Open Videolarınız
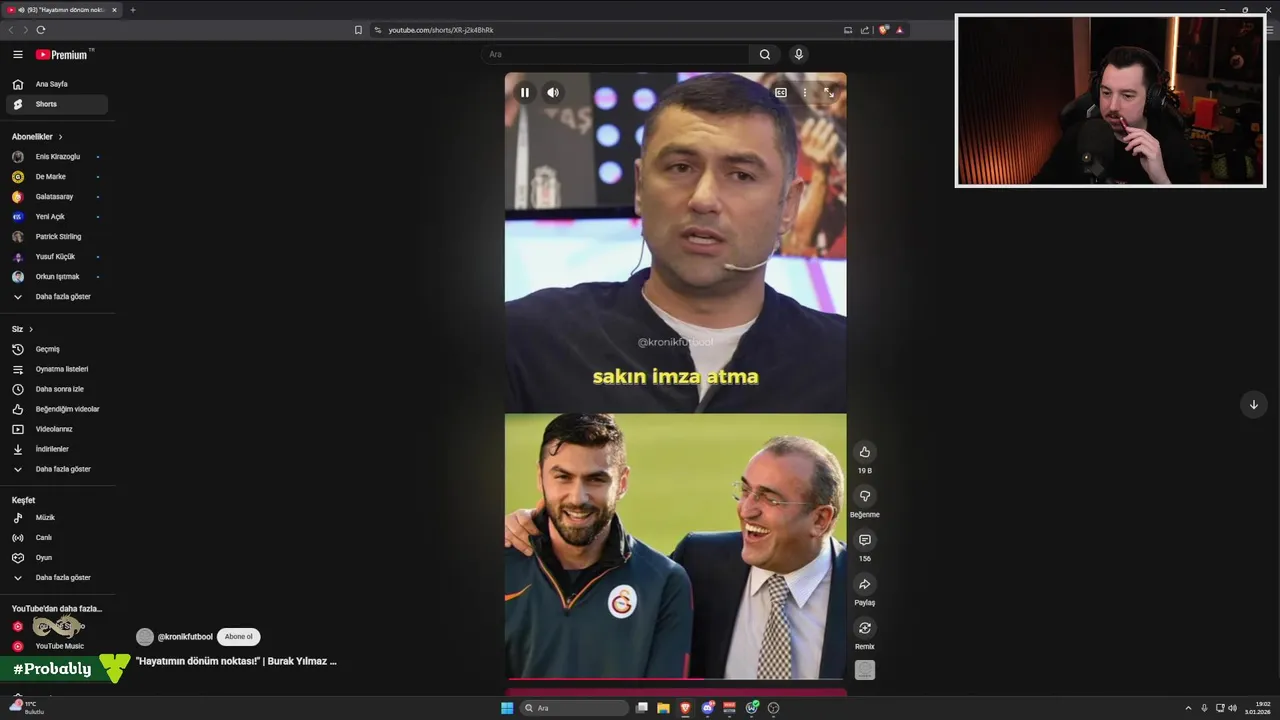The width and height of the screenshot is (1280, 720). click(57, 429)
